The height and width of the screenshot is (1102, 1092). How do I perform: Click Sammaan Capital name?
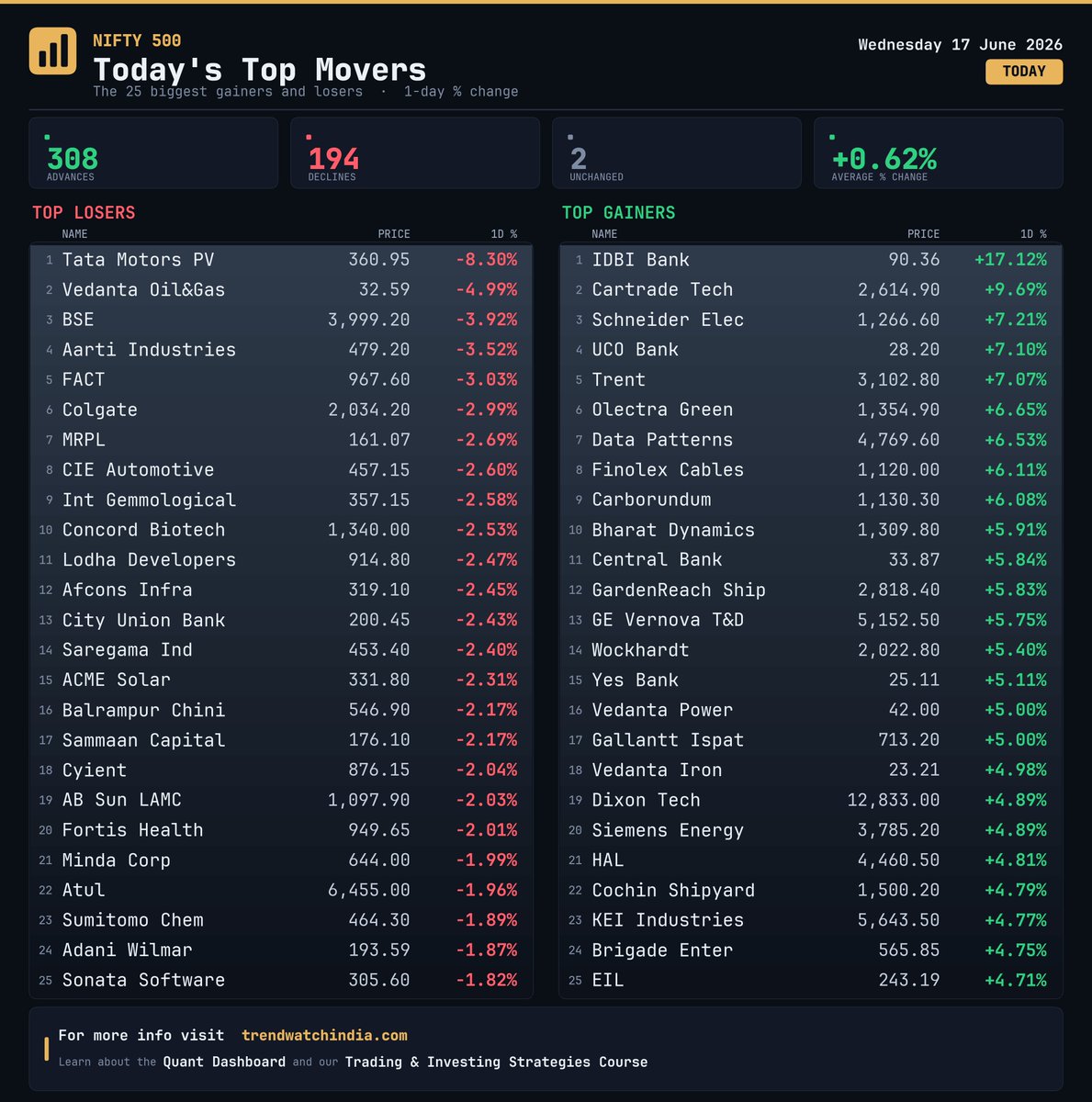click(143, 740)
